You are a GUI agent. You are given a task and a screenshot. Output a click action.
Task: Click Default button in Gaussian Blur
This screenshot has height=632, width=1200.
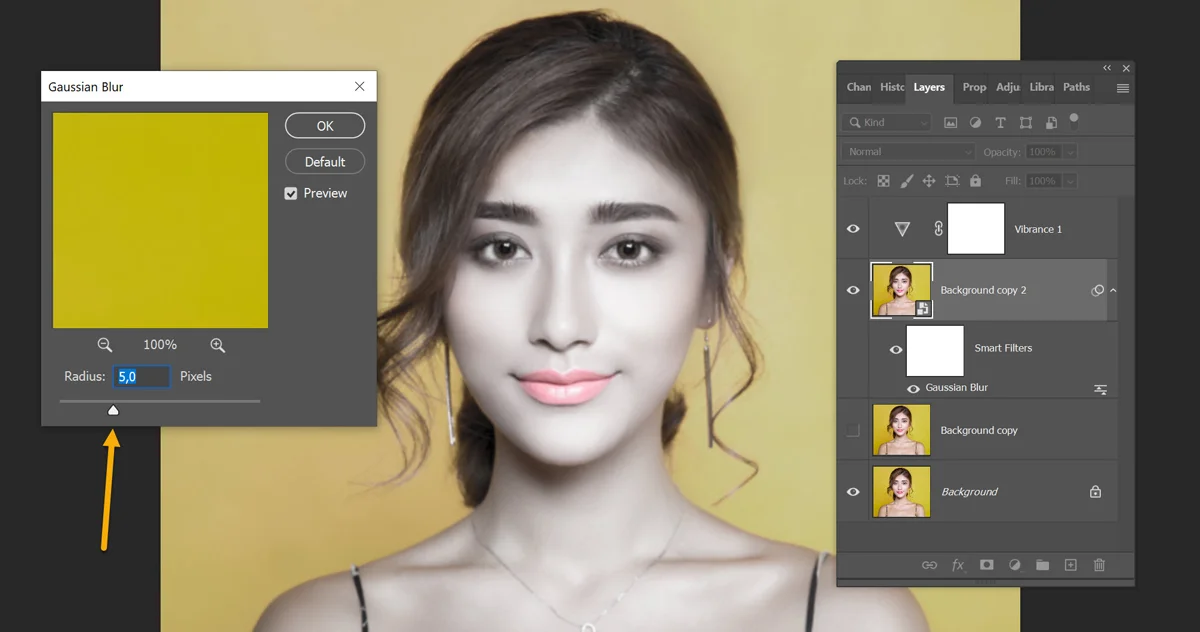325,161
